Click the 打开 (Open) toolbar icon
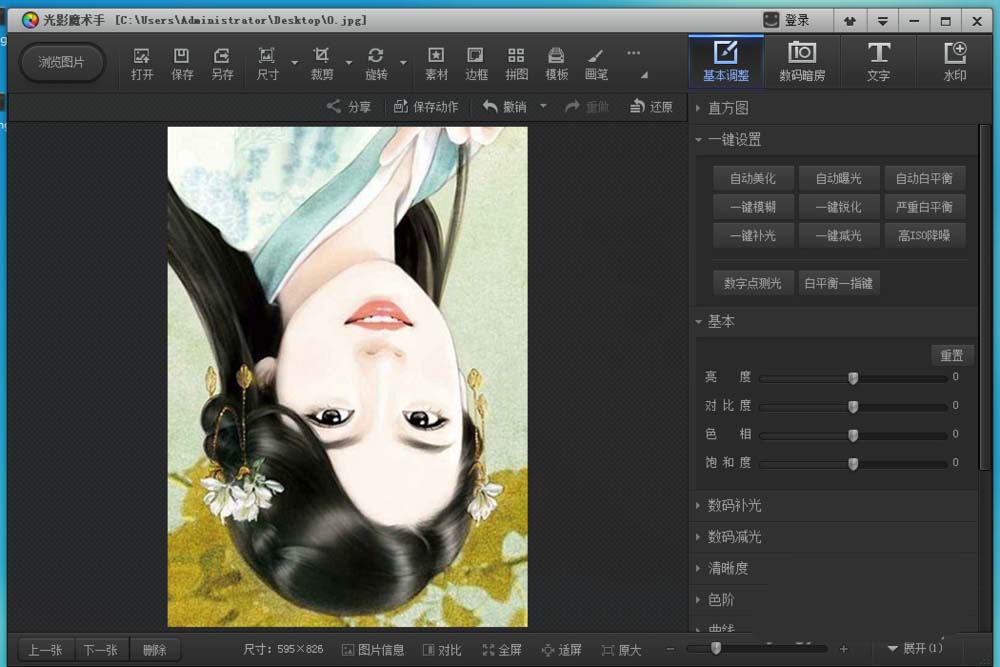1000x667 pixels. [142, 56]
